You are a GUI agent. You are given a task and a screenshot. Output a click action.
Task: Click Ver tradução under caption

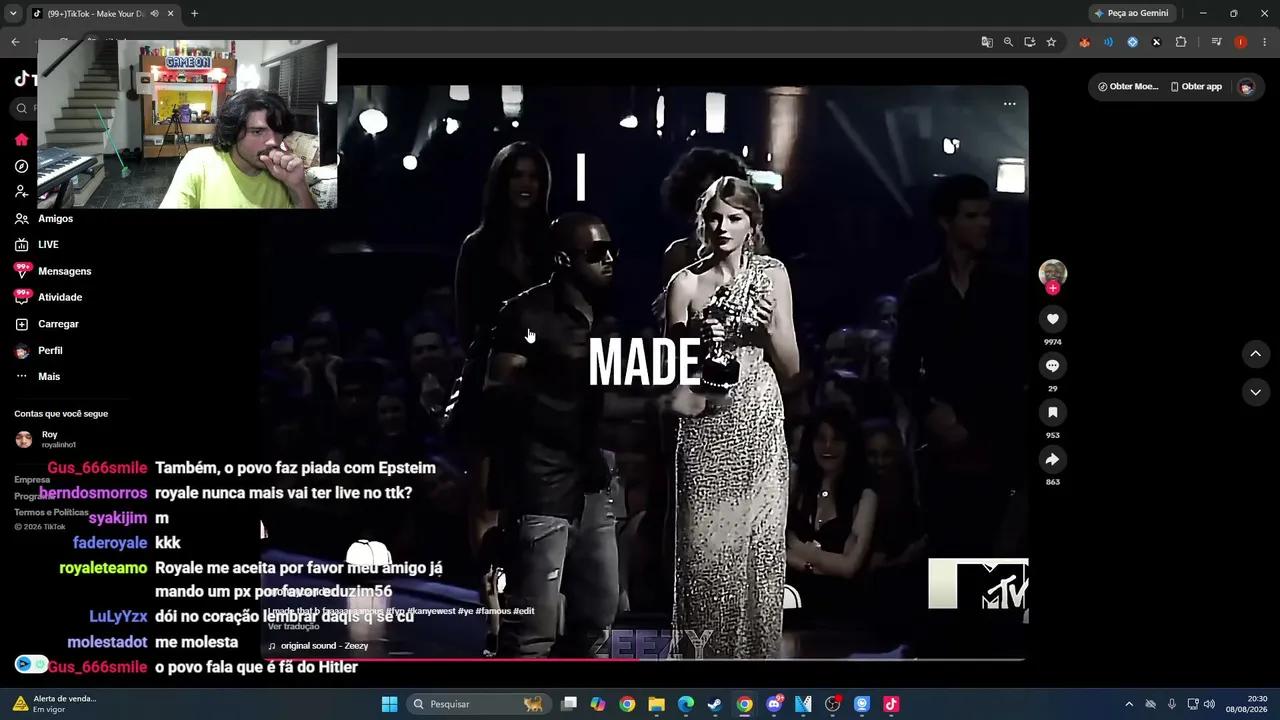click(x=293, y=626)
